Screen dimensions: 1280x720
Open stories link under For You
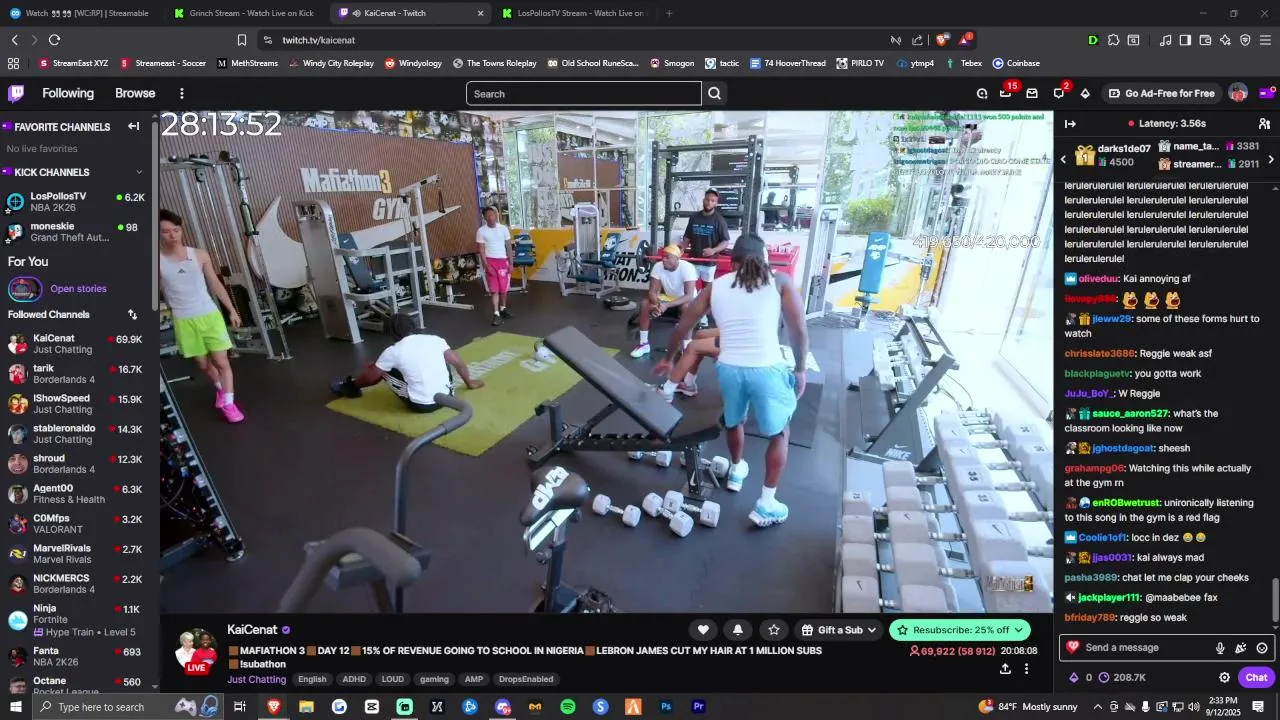click(x=78, y=289)
